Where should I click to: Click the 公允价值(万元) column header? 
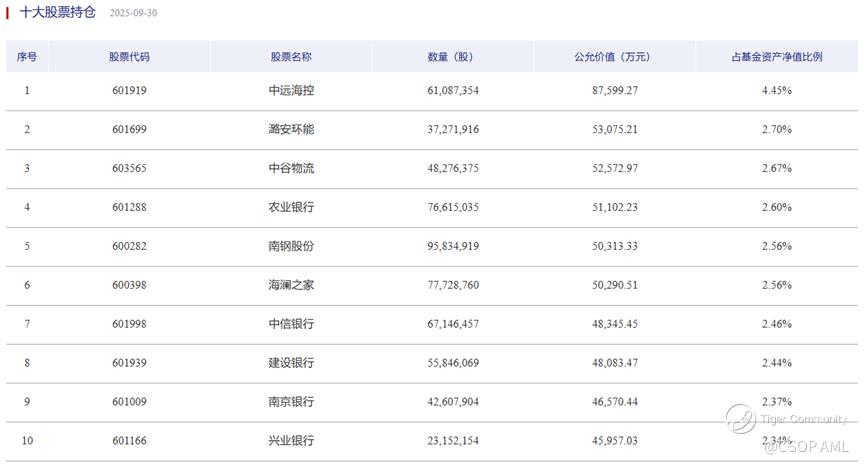click(615, 56)
